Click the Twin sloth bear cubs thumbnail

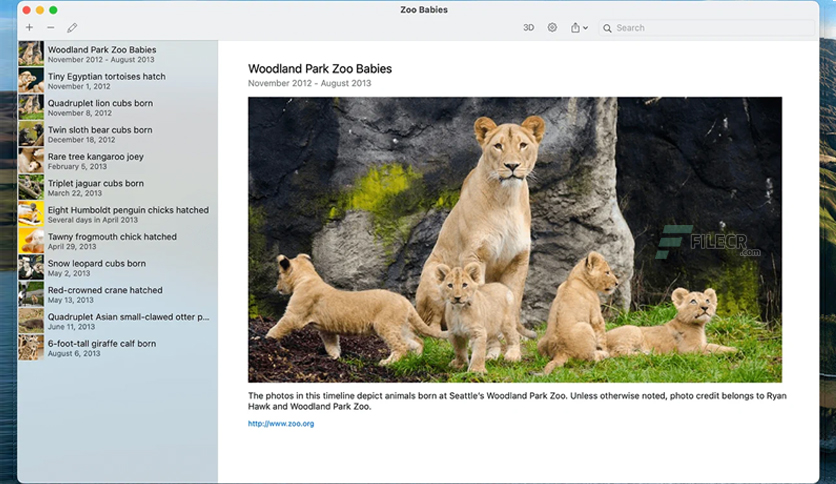[31, 134]
